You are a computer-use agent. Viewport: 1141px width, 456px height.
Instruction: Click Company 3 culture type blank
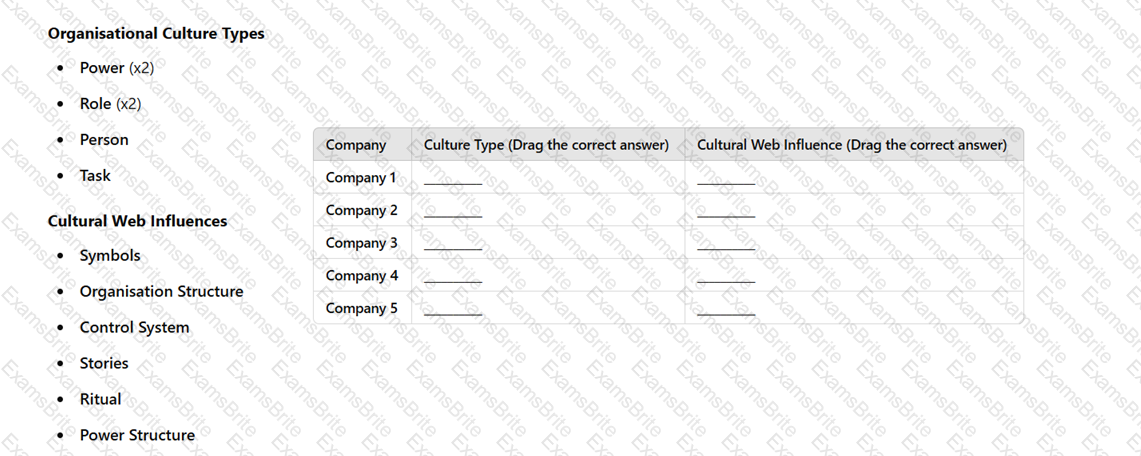click(453, 247)
